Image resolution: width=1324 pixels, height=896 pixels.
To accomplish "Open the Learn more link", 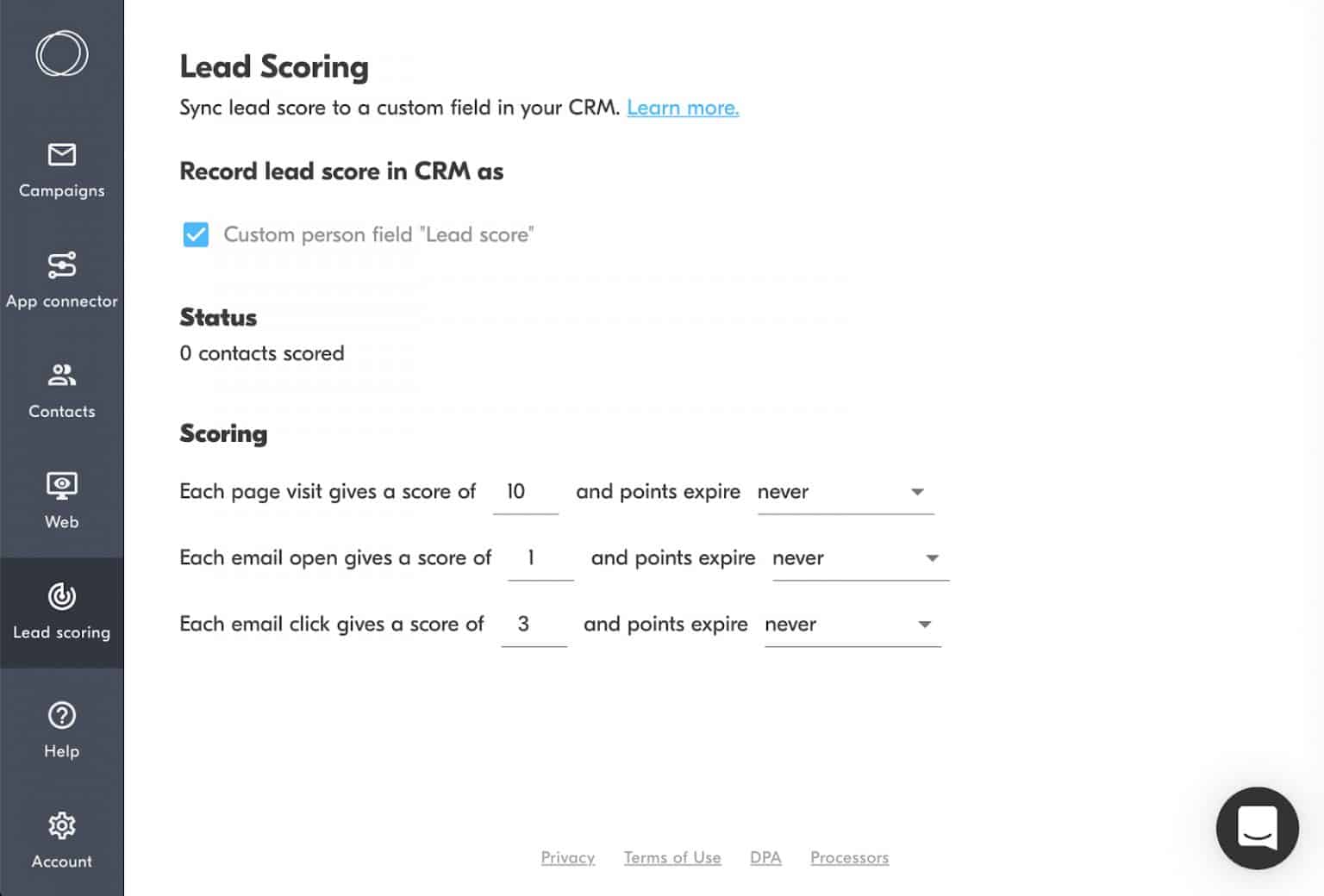I will (x=683, y=108).
